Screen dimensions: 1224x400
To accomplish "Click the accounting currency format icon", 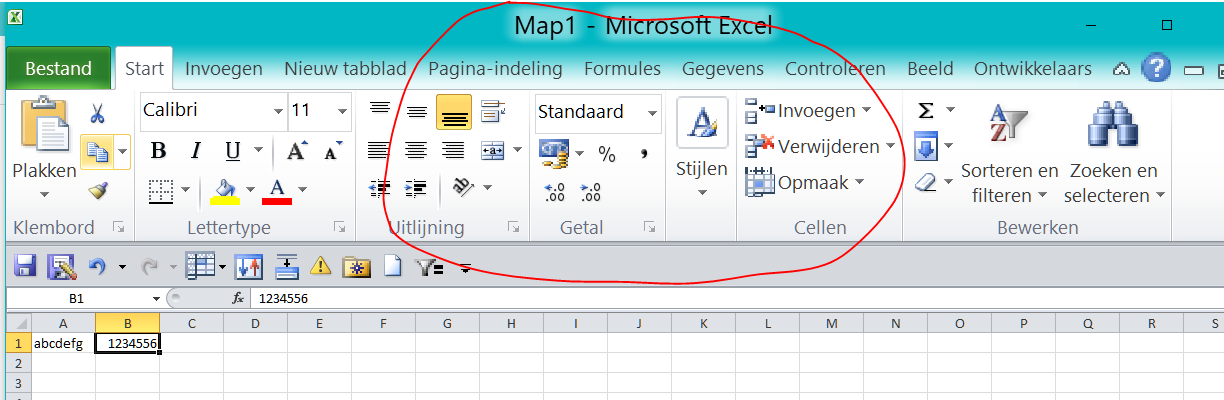I will tap(553, 152).
